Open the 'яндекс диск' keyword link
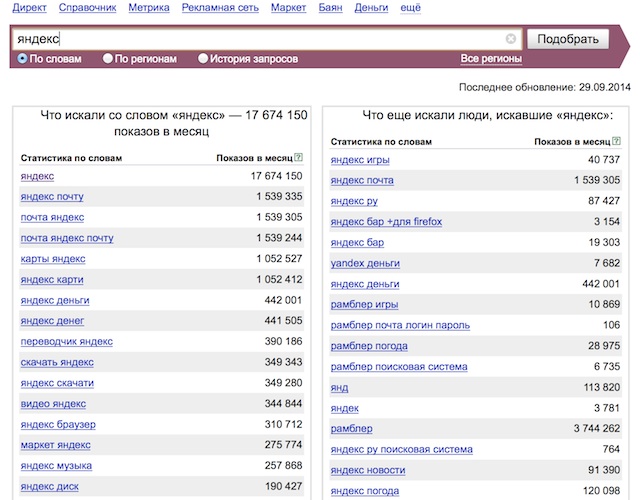 [49, 487]
